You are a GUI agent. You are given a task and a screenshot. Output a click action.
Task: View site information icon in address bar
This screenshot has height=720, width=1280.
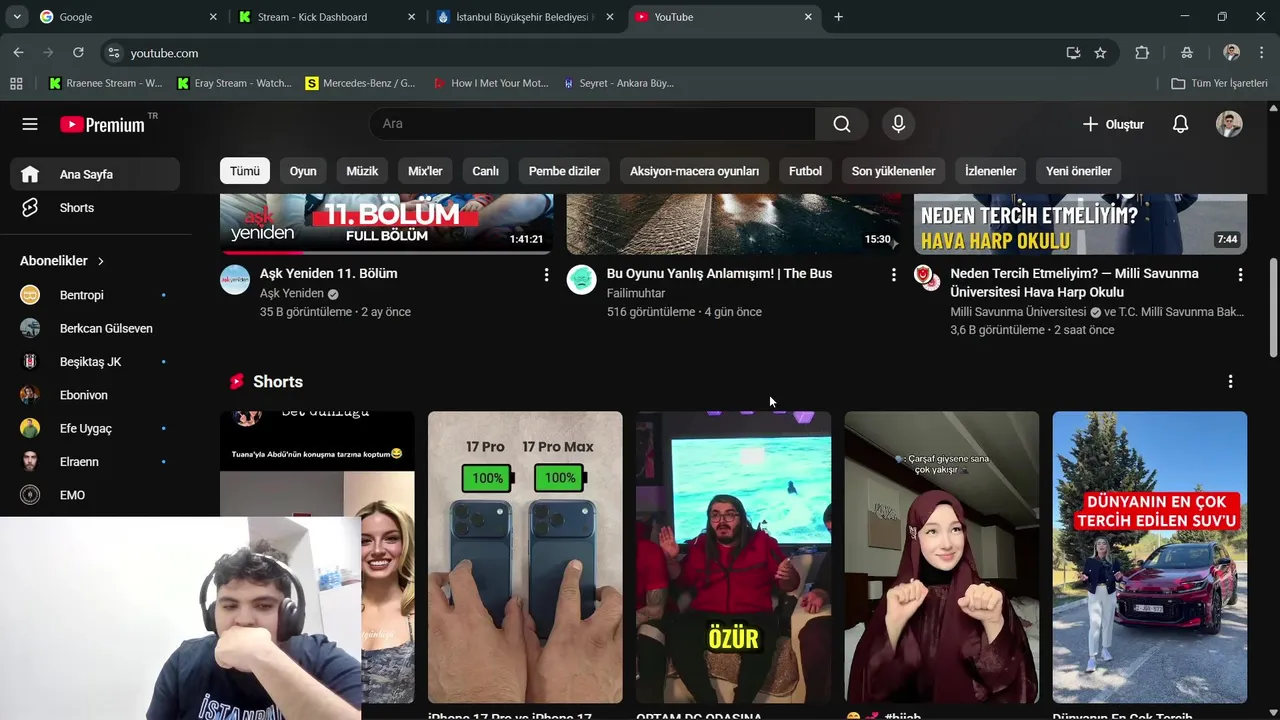pyautogui.click(x=114, y=53)
